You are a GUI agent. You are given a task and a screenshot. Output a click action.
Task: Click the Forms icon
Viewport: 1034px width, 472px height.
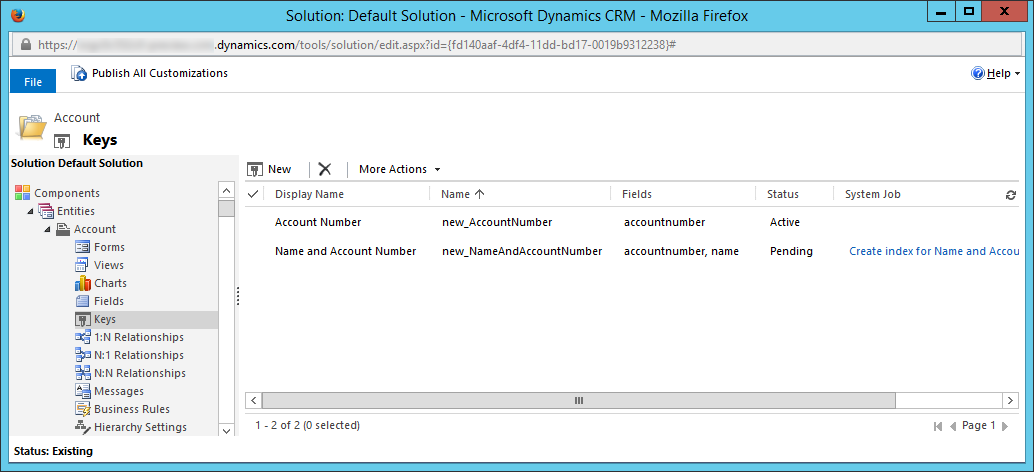click(82, 247)
